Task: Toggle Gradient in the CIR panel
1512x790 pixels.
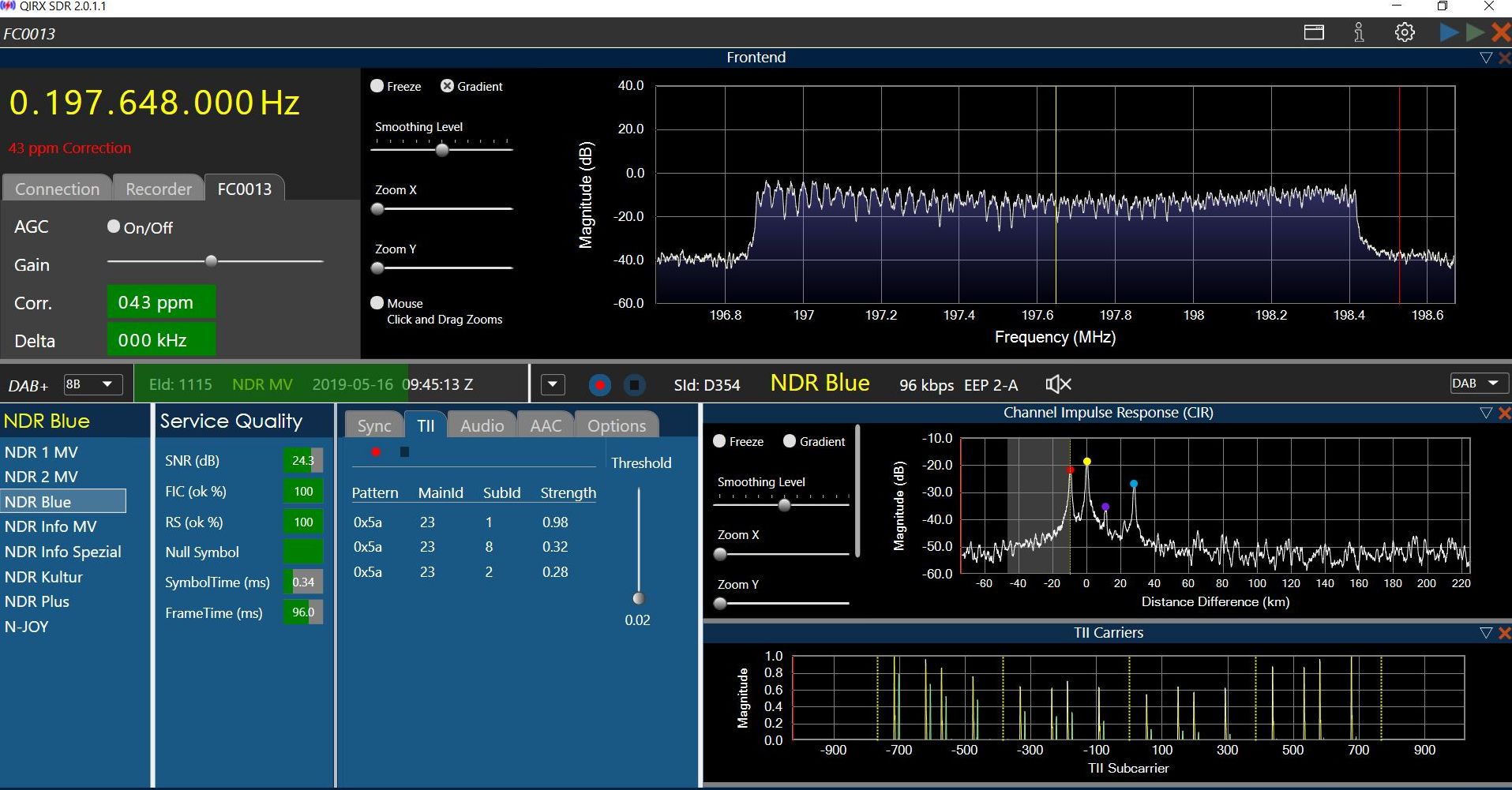Action: click(790, 441)
